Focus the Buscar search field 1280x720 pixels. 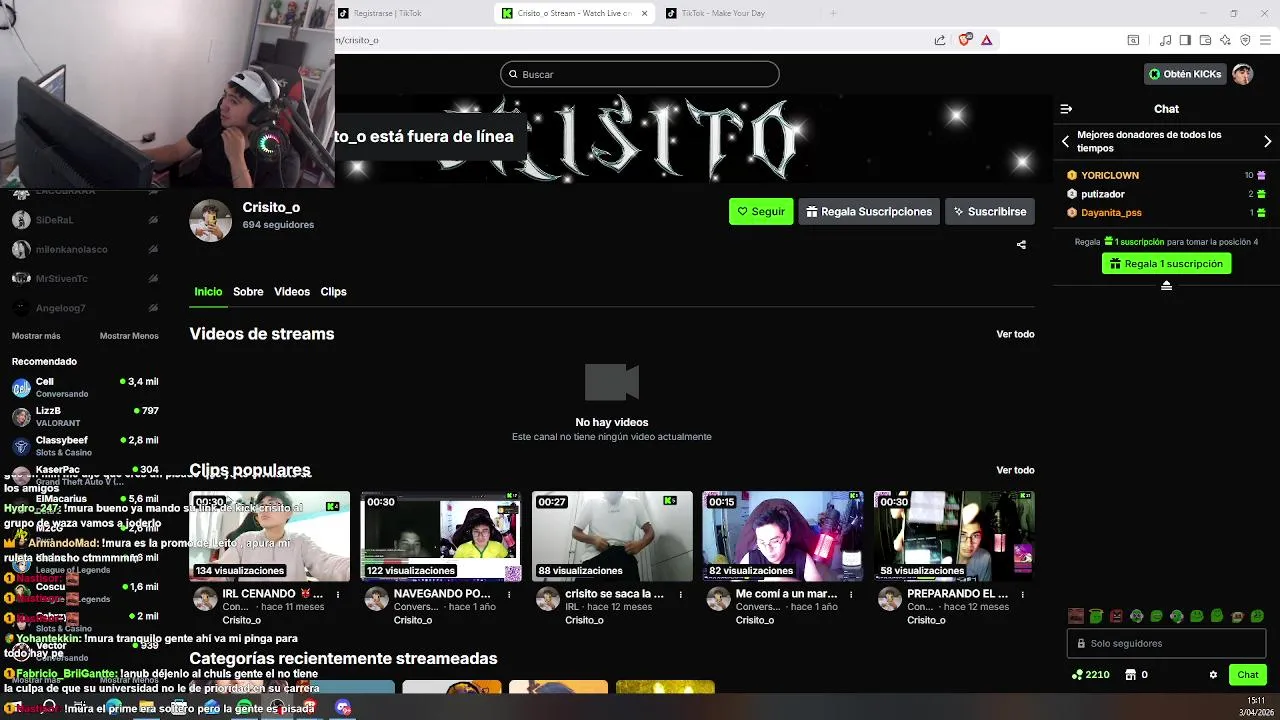coord(640,74)
